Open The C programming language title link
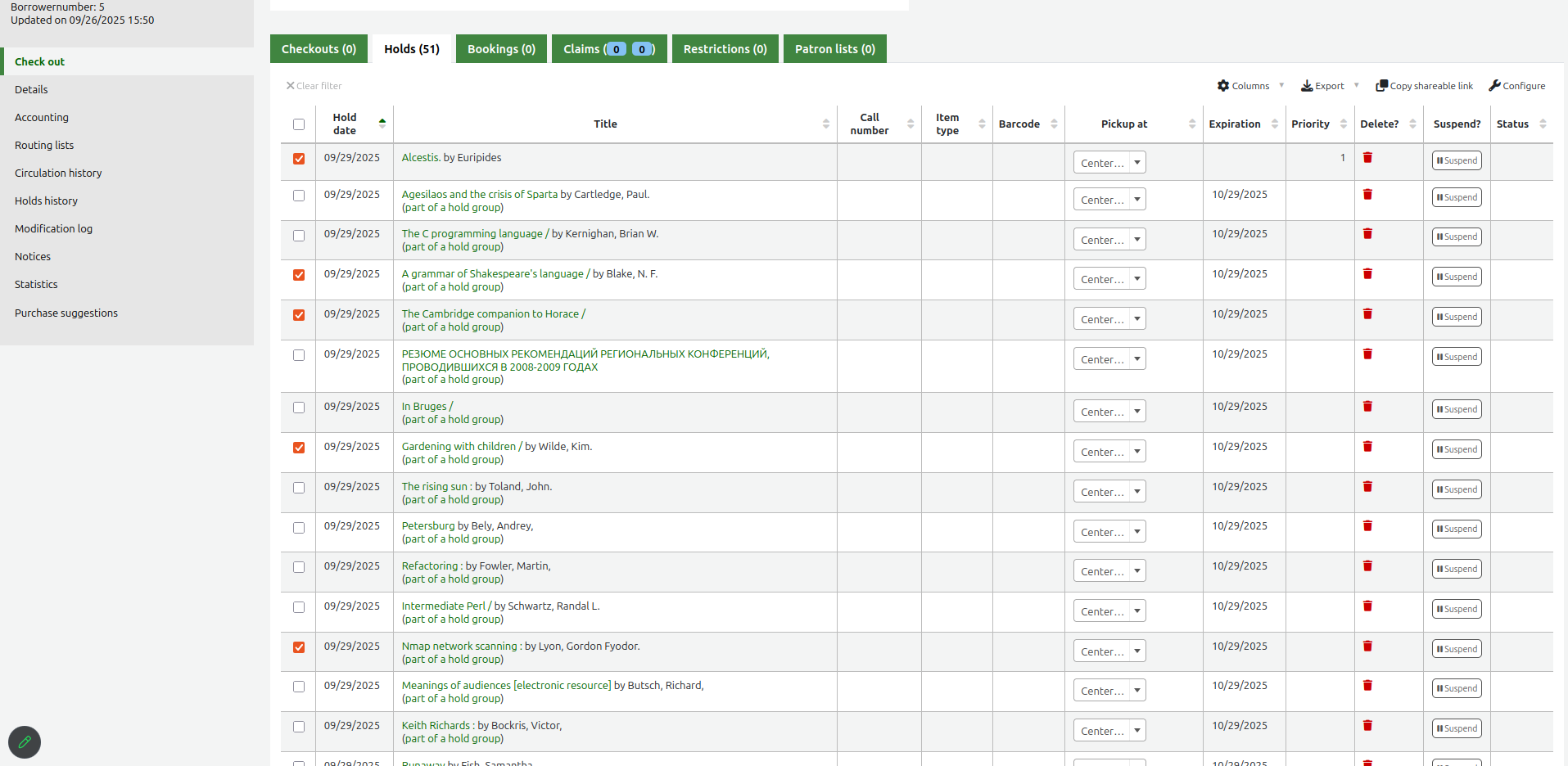1568x766 pixels. click(x=472, y=234)
